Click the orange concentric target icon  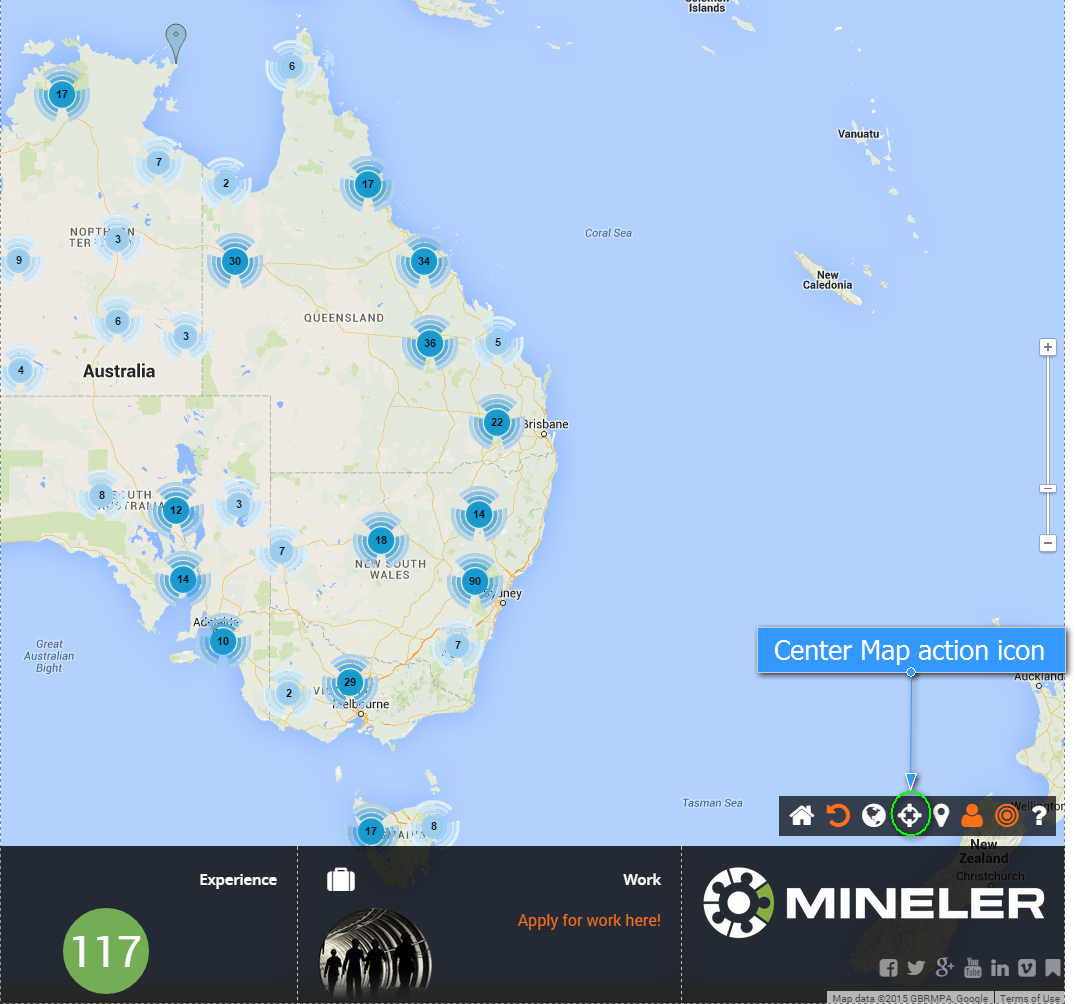coord(1006,816)
